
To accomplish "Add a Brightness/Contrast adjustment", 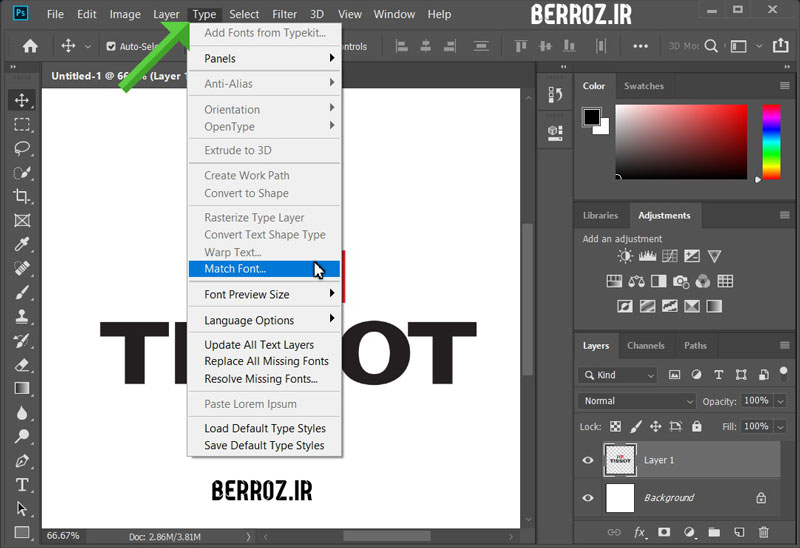I will click(625, 256).
